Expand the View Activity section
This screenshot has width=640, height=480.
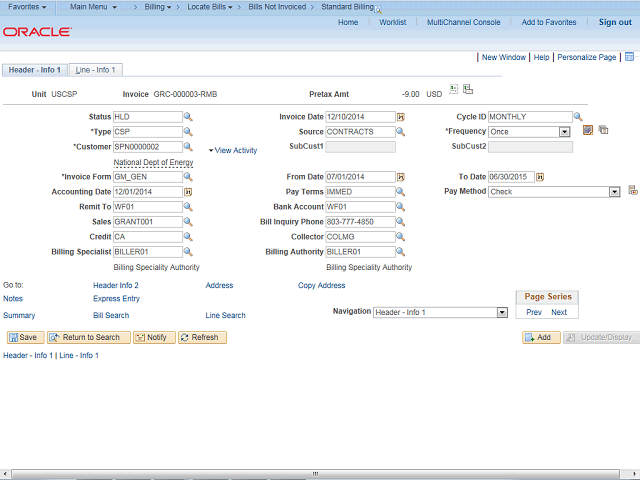[233, 150]
